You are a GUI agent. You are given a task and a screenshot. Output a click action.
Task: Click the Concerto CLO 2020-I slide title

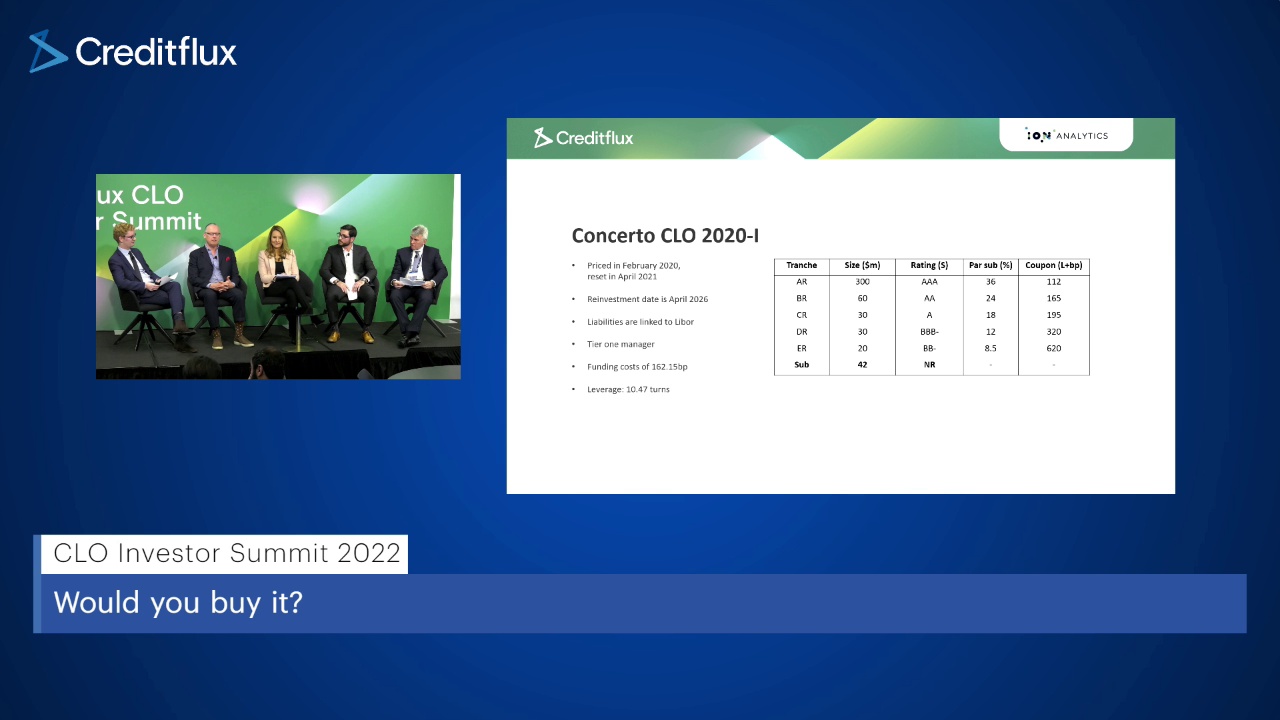pos(665,236)
